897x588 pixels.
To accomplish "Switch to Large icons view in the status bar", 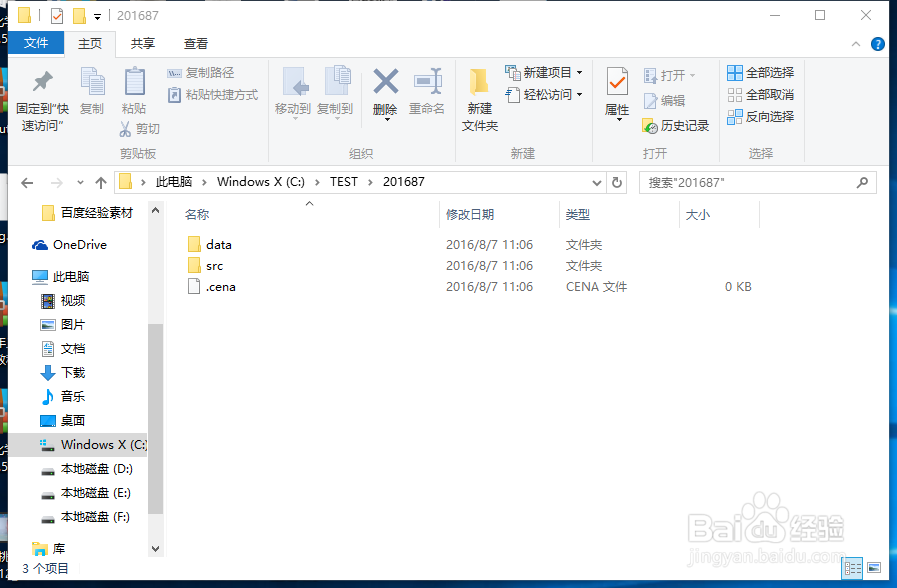I will (874, 568).
